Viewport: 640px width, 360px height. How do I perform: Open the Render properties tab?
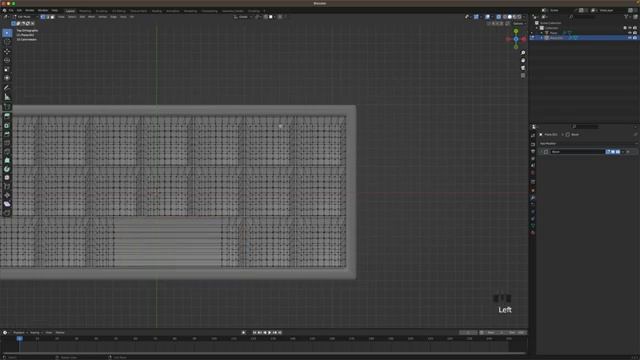[x=533, y=144]
